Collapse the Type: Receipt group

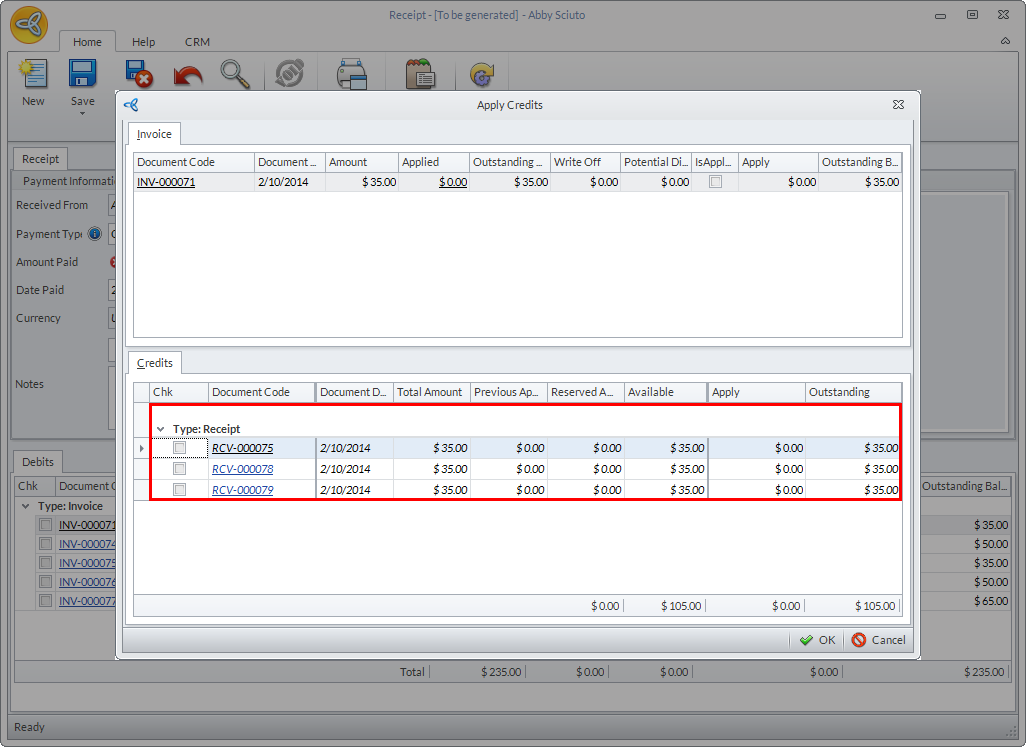(161, 429)
